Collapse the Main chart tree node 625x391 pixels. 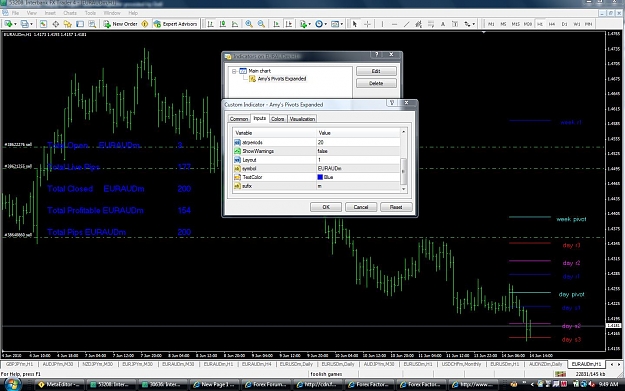[234, 71]
